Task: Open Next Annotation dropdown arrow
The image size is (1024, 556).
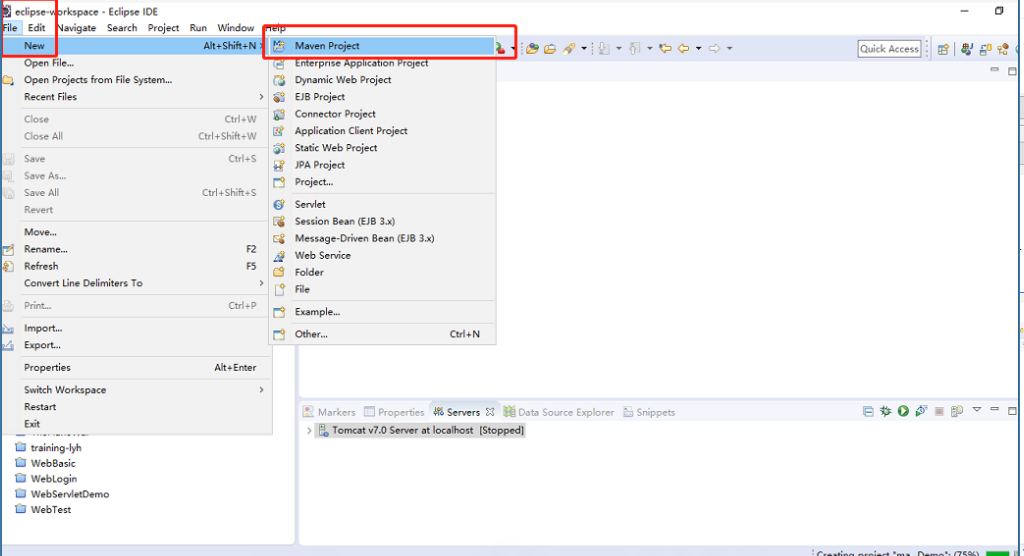Action: pyautogui.click(x=618, y=48)
